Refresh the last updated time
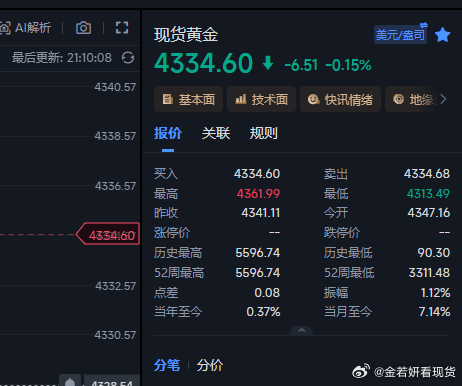462x386 pixels. [128, 58]
